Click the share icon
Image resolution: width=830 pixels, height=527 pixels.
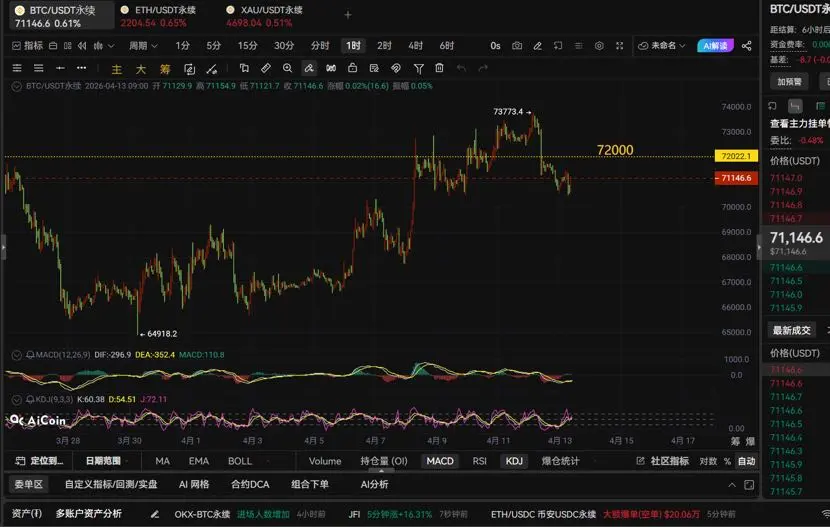(746, 46)
